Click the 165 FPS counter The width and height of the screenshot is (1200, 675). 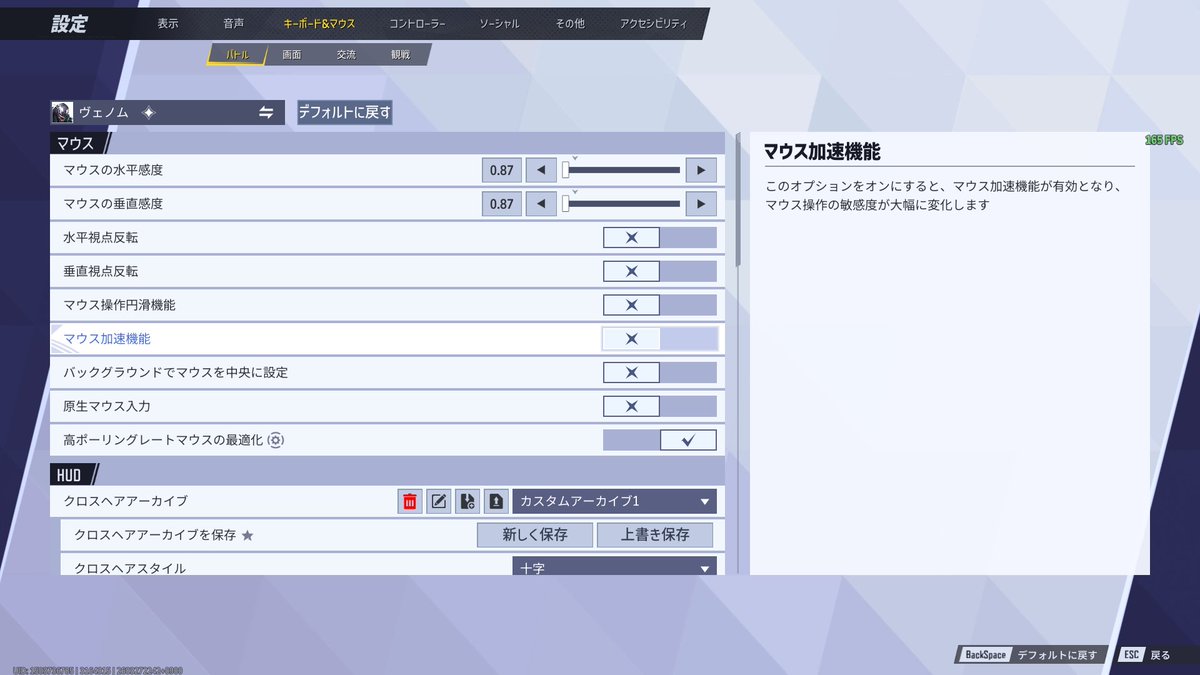coord(1164,141)
